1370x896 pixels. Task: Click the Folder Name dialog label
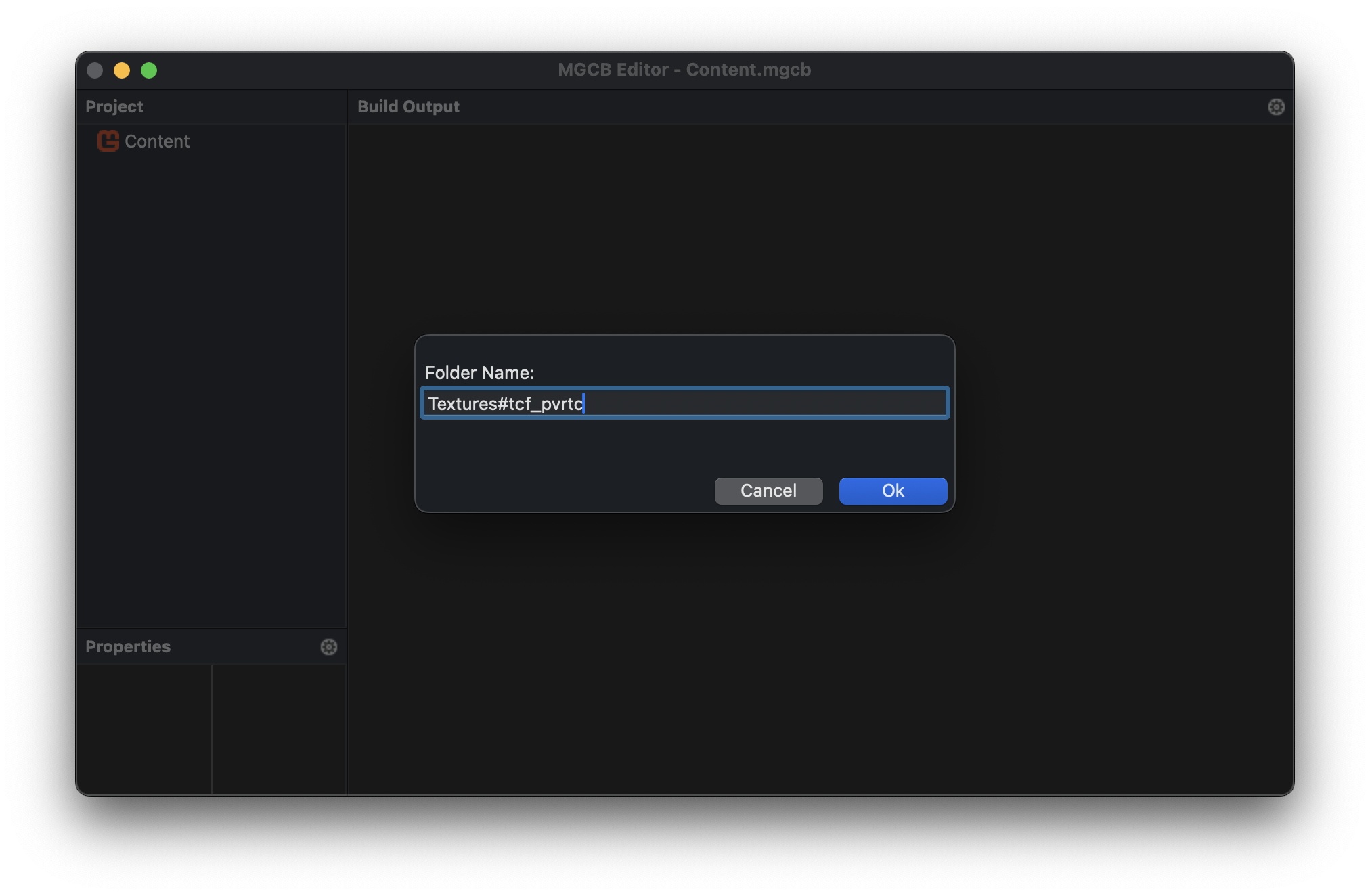coord(479,372)
